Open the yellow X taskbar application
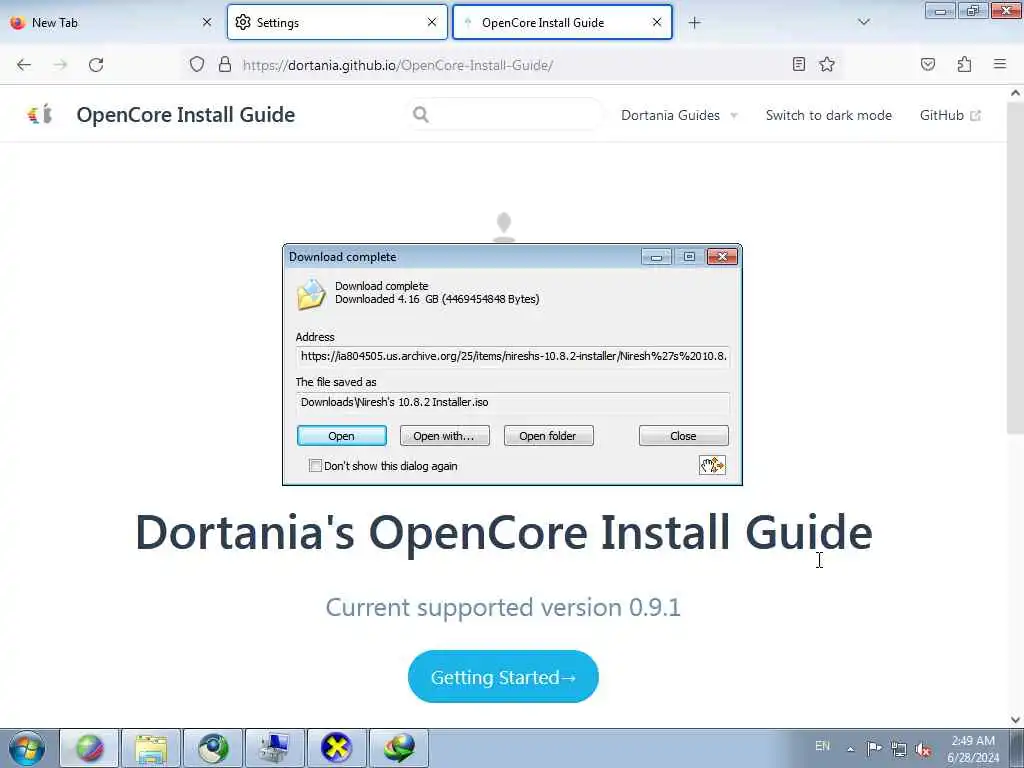 (x=336, y=748)
